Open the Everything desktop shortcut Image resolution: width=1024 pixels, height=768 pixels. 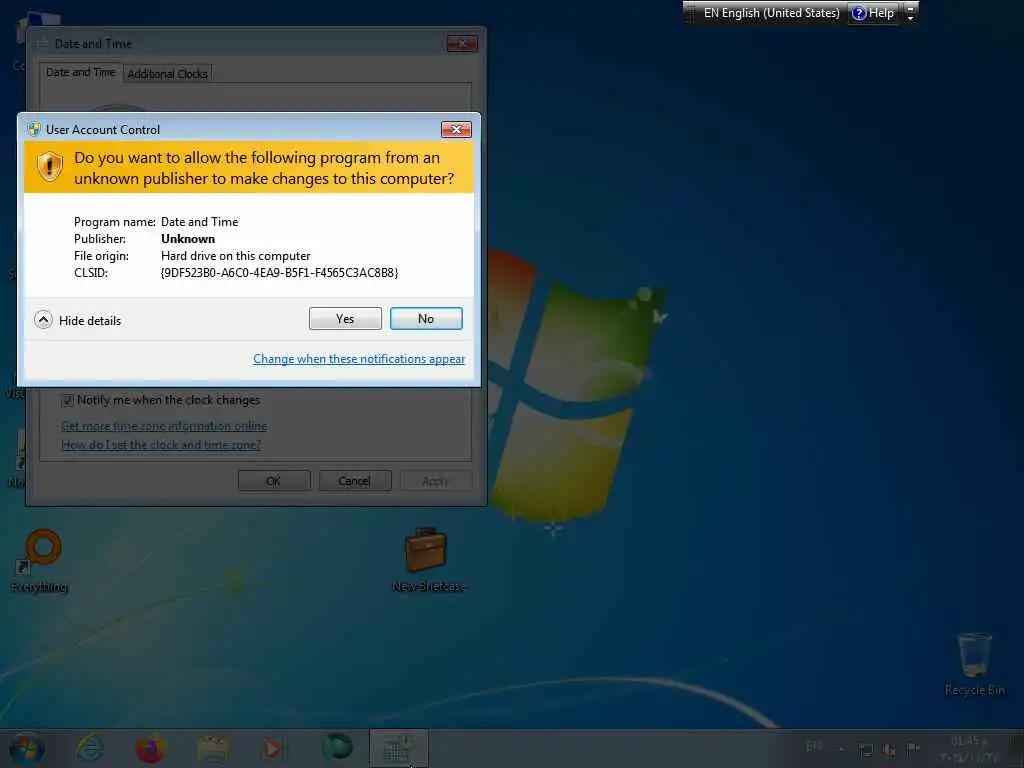click(x=41, y=561)
